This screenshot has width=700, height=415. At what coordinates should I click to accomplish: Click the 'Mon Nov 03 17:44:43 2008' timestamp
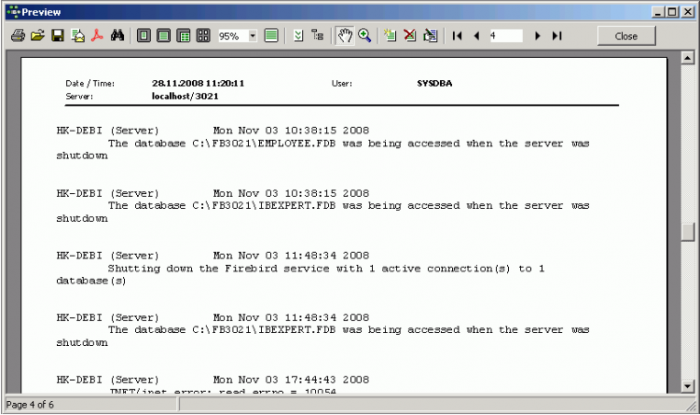click(x=291, y=380)
